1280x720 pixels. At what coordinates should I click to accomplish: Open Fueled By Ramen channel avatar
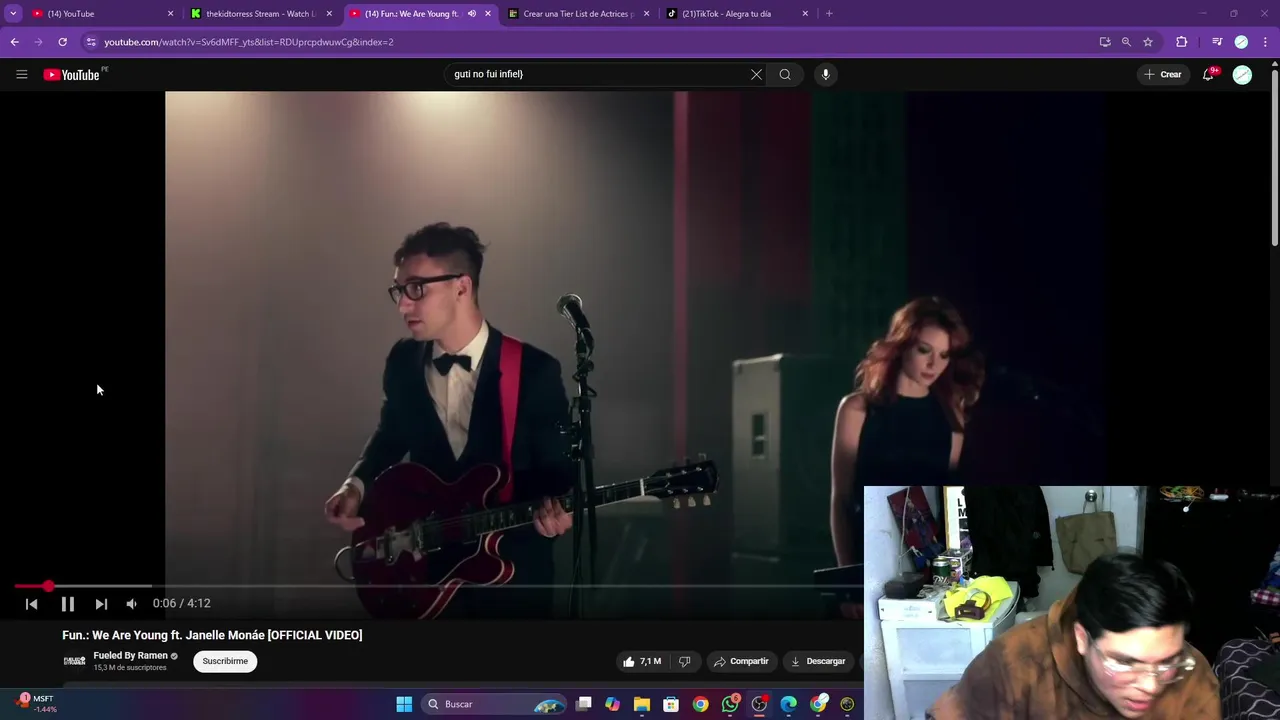tap(74, 661)
